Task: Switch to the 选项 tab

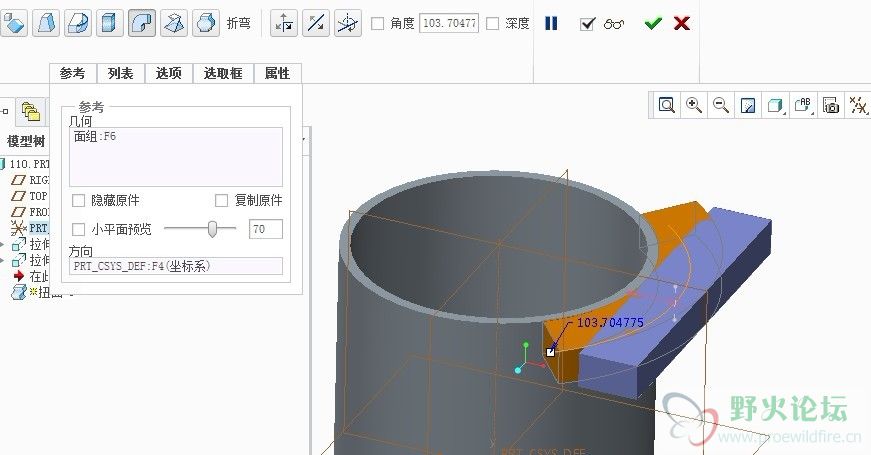Action: (x=169, y=73)
